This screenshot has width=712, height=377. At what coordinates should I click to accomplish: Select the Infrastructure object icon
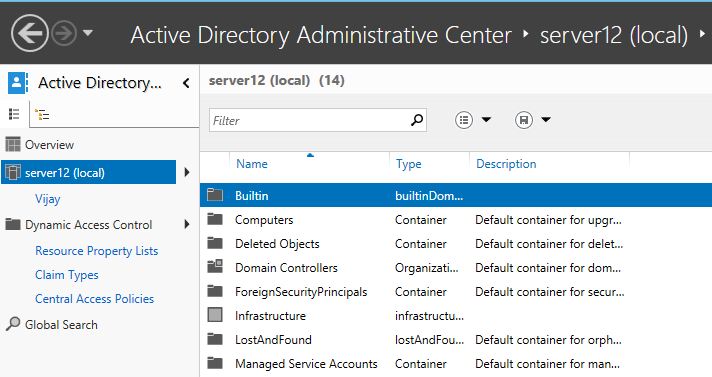[215, 315]
